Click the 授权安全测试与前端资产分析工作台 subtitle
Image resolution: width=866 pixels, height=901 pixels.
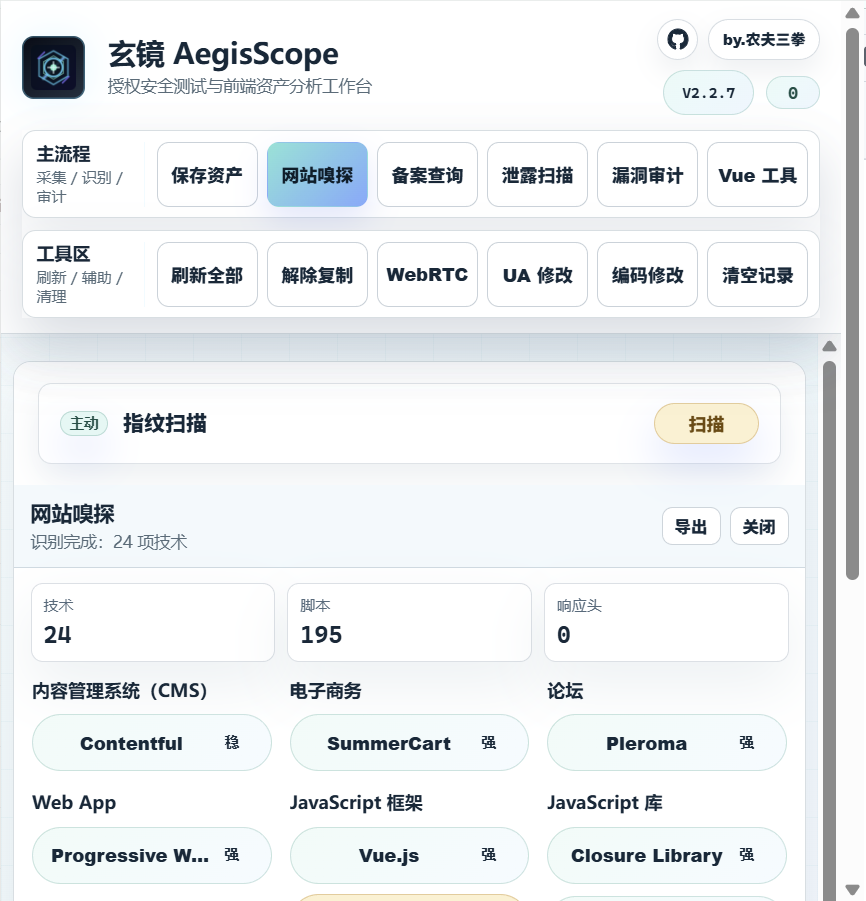[x=240, y=86]
